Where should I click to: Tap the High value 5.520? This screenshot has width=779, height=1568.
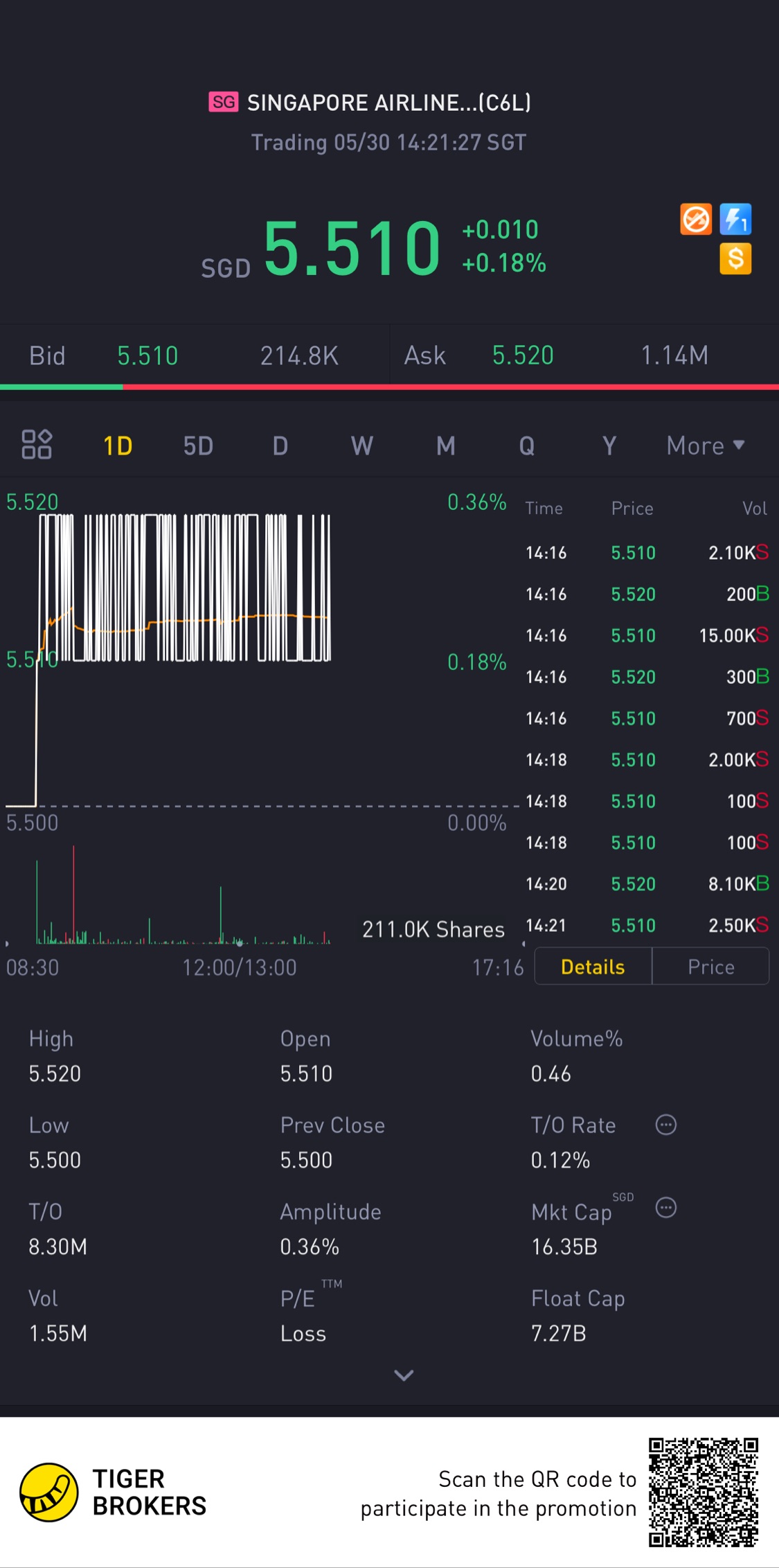[55, 1073]
